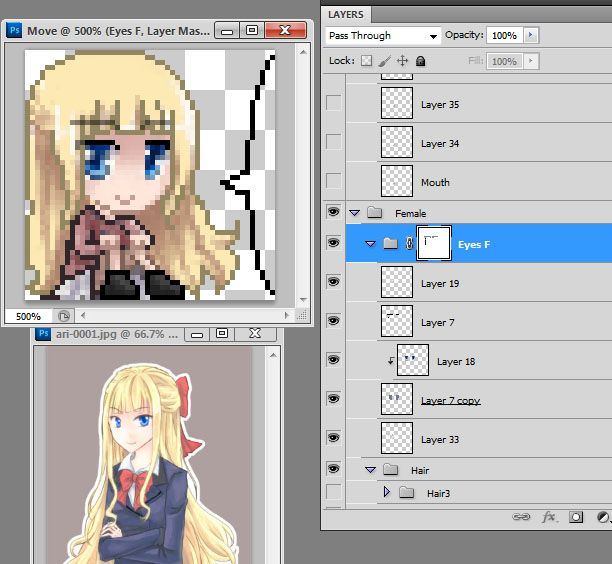Select the Layer 33 thumbnail

pyautogui.click(x=397, y=438)
